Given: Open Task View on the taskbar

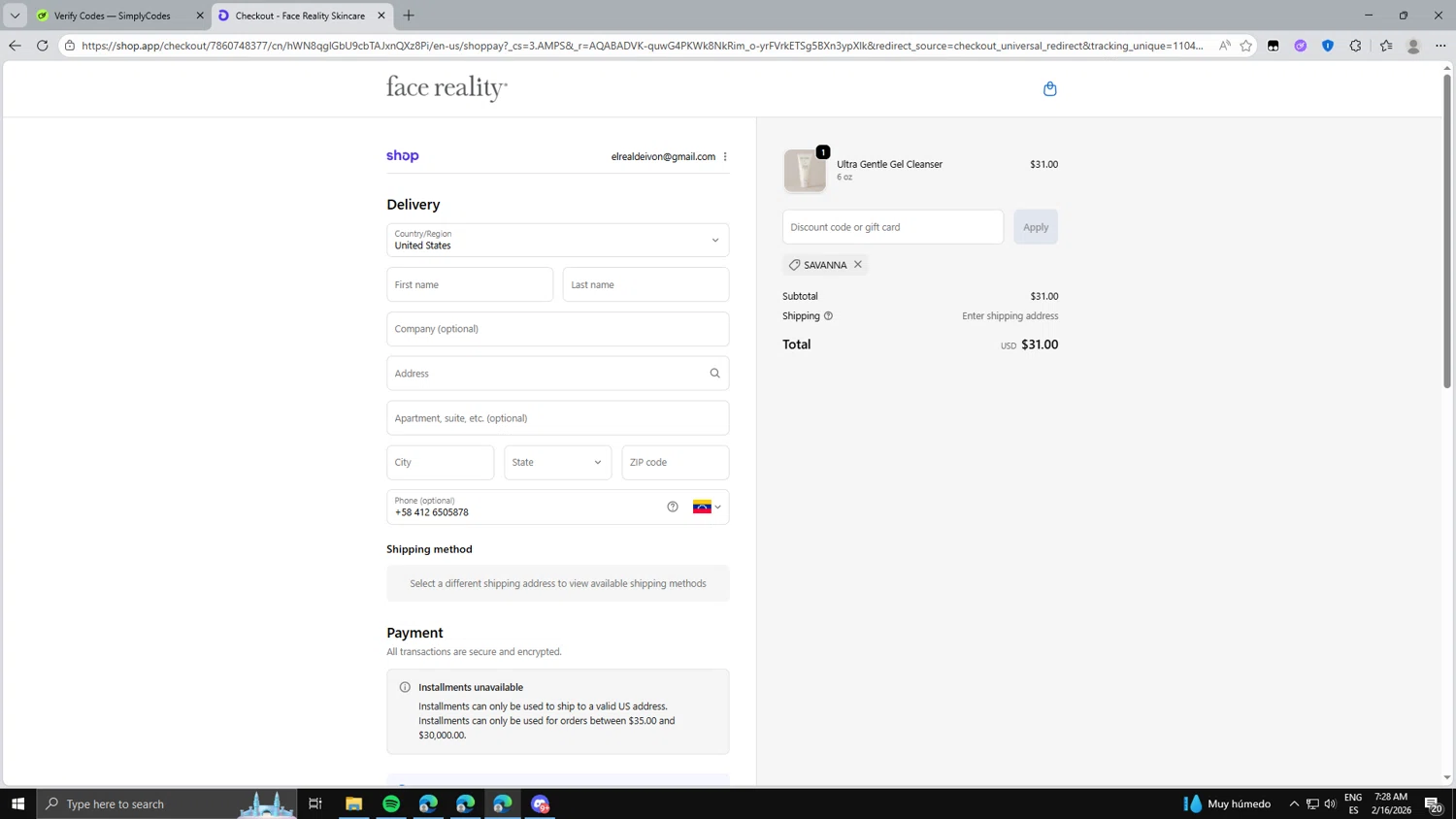Looking at the screenshot, I should [315, 803].
